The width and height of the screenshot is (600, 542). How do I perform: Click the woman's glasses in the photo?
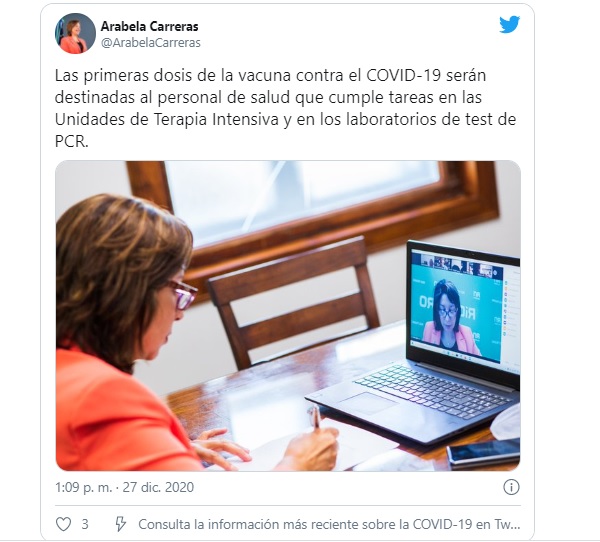click(x=183, y=294)
